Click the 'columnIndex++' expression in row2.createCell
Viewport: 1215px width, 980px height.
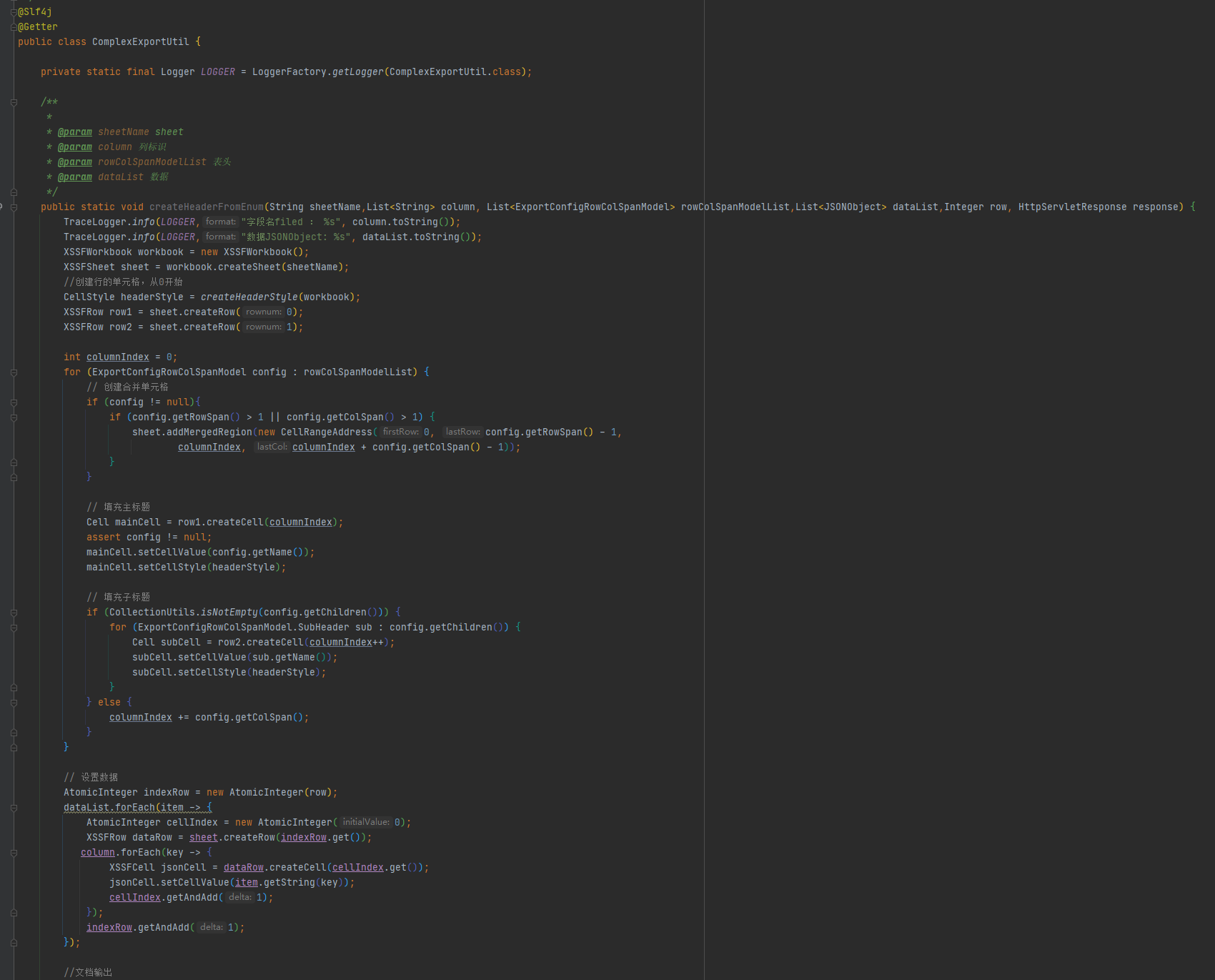pyautogui.click(x=347, y=643)
